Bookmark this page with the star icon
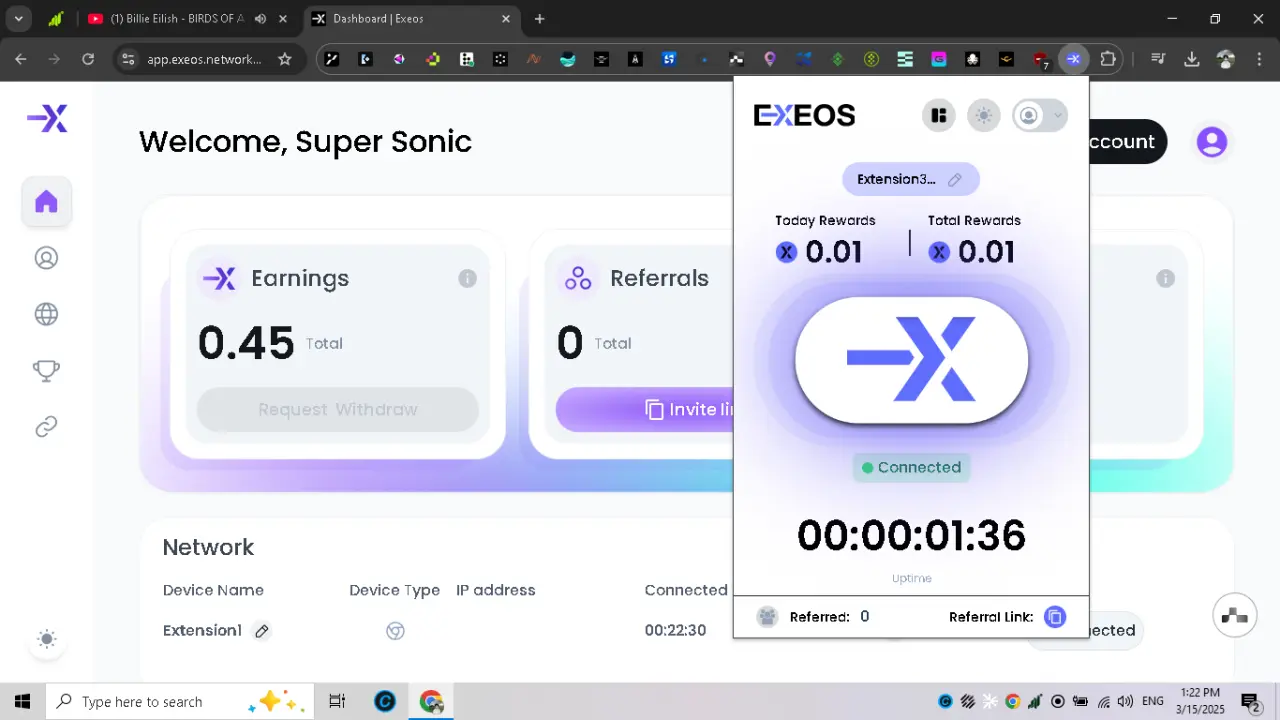 (x=285, y=59)
